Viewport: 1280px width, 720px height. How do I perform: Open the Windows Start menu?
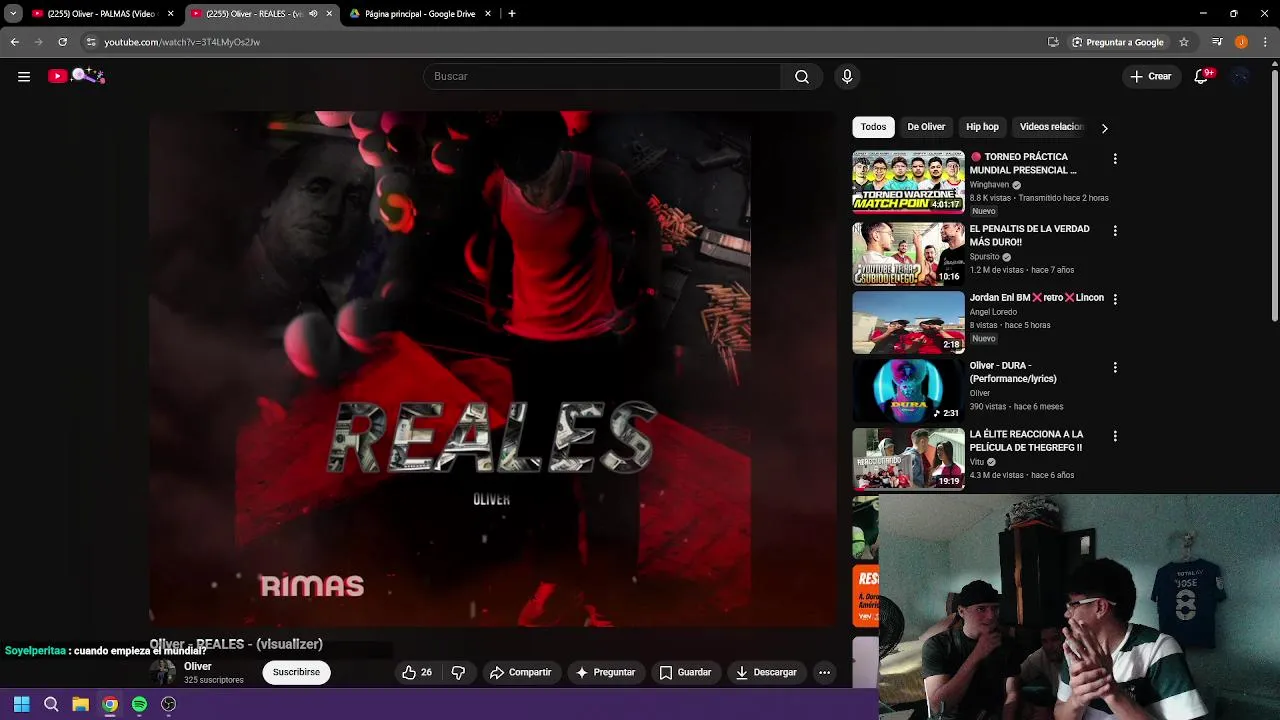(22, 704)
